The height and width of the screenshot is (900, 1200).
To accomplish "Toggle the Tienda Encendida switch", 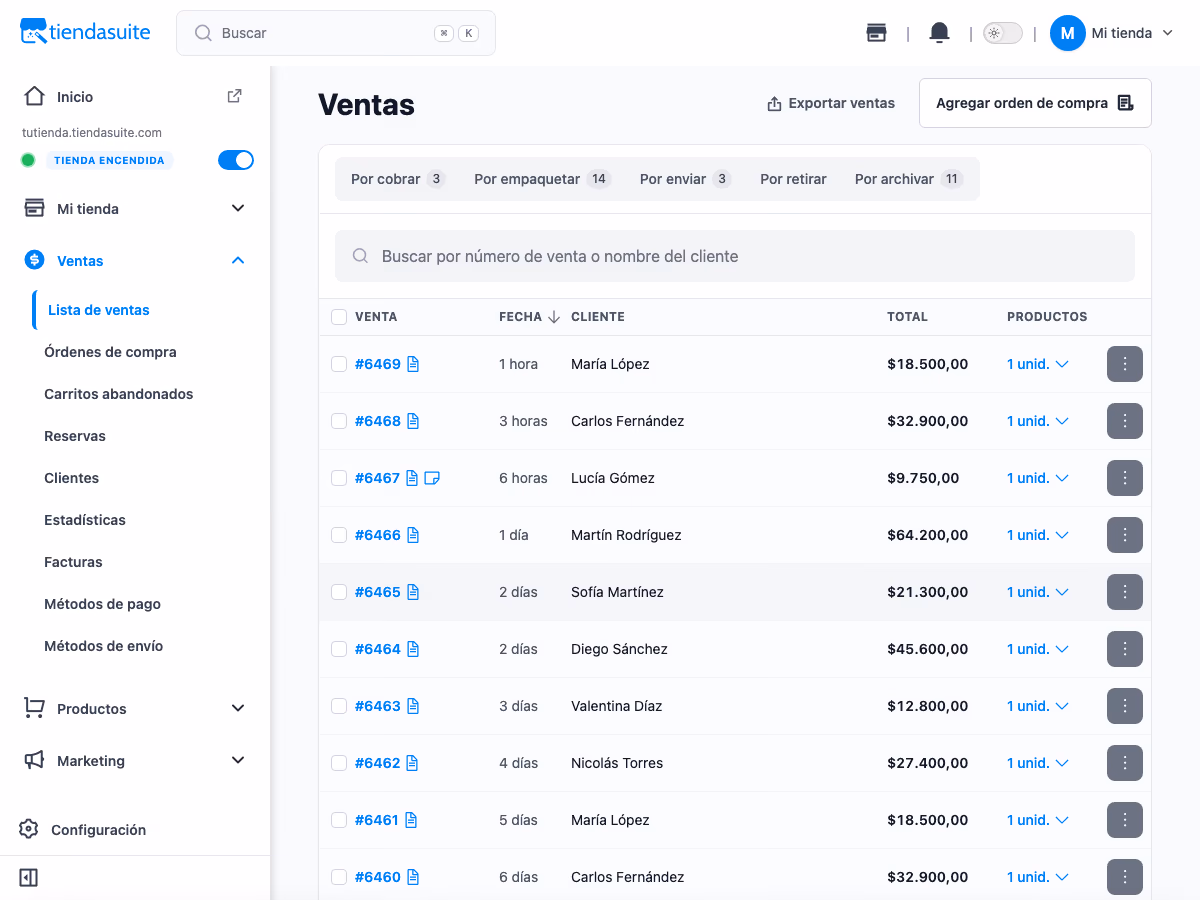I will pyautogui.click(x=236, y=160).
